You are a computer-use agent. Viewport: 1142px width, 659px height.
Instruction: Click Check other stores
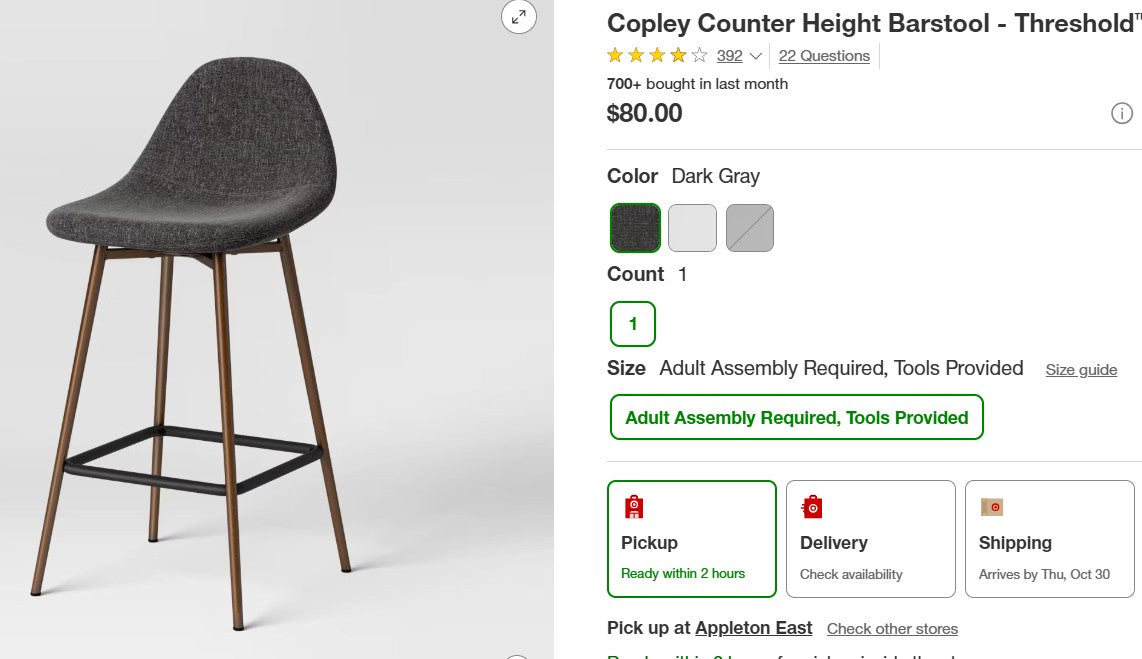click(892, 628)
